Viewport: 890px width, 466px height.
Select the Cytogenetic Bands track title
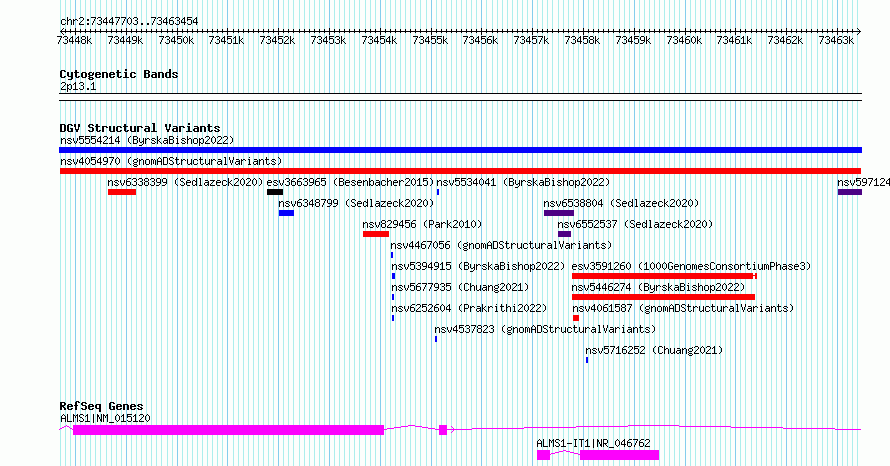click(119, 74)
